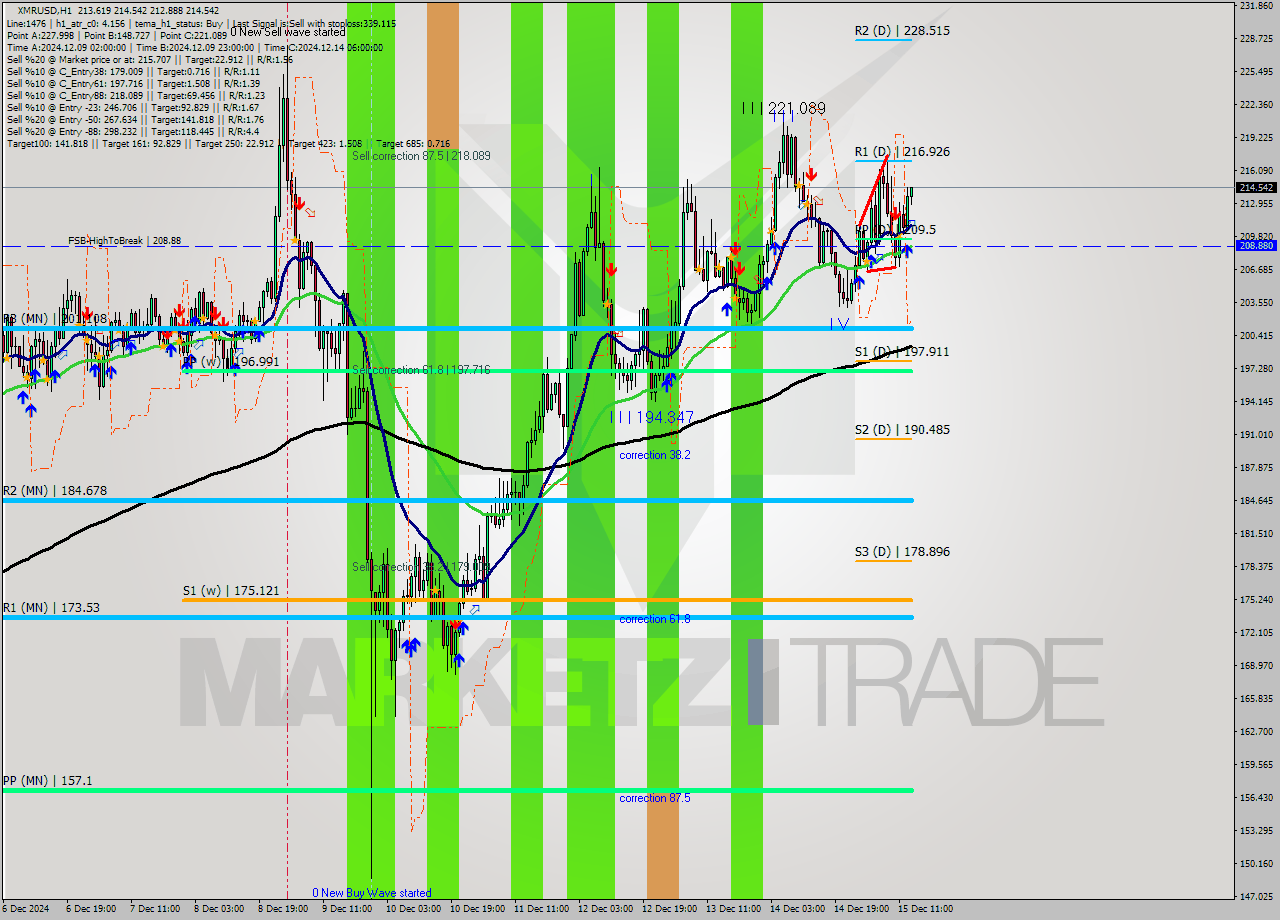
Task: Select the R1 (MN) | 173.53 level label
Action: (x=51, y=608)
